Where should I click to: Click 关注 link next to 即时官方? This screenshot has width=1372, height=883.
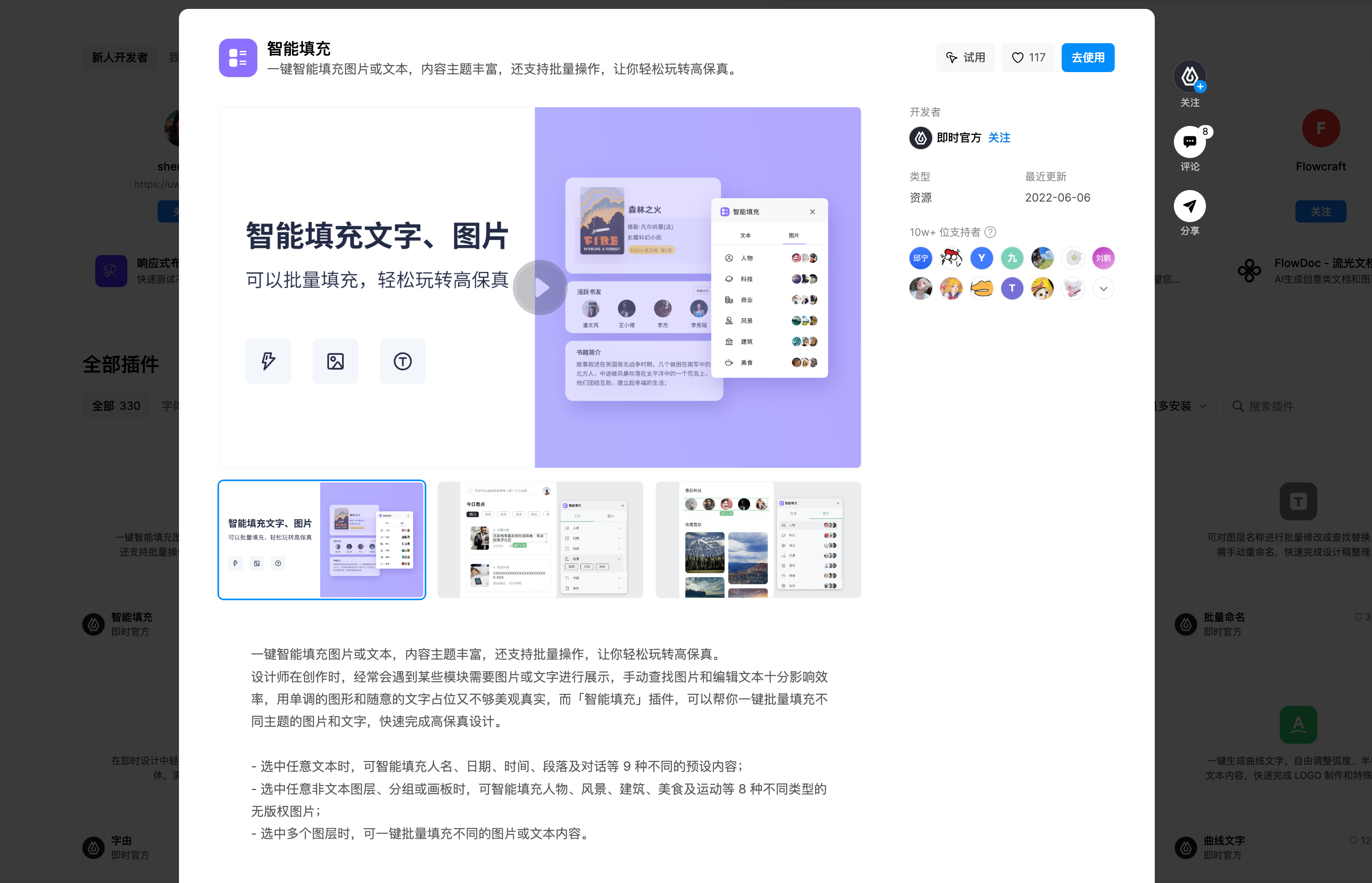999,138
